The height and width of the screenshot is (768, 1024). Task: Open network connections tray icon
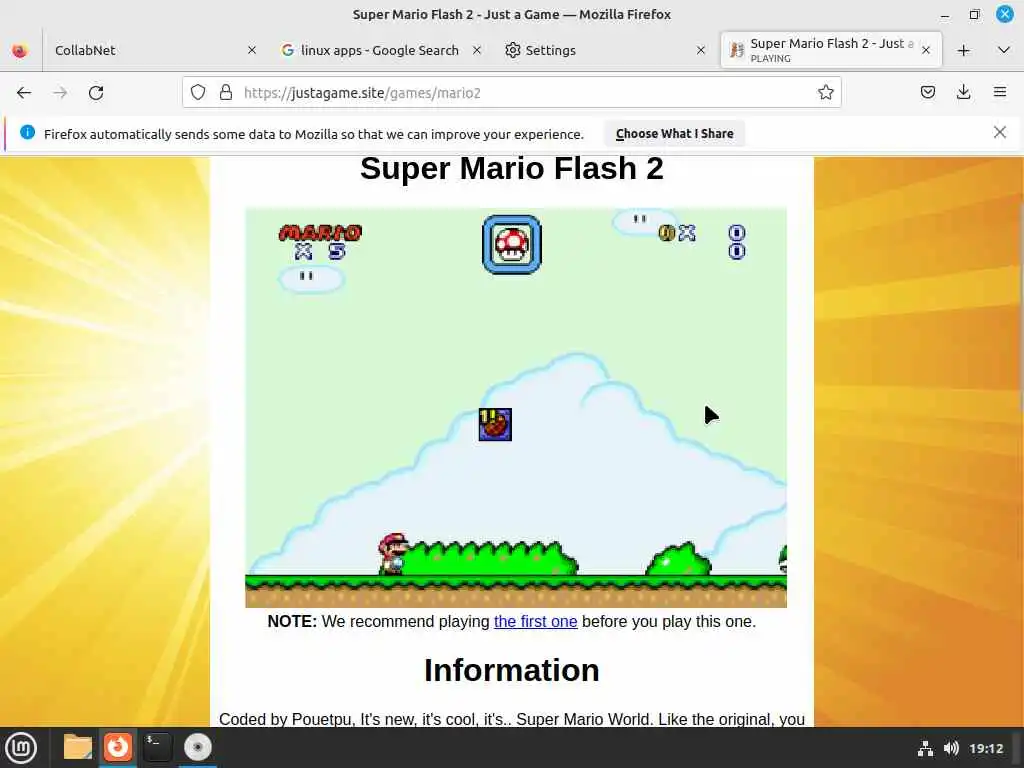click(x=925, y=748)
